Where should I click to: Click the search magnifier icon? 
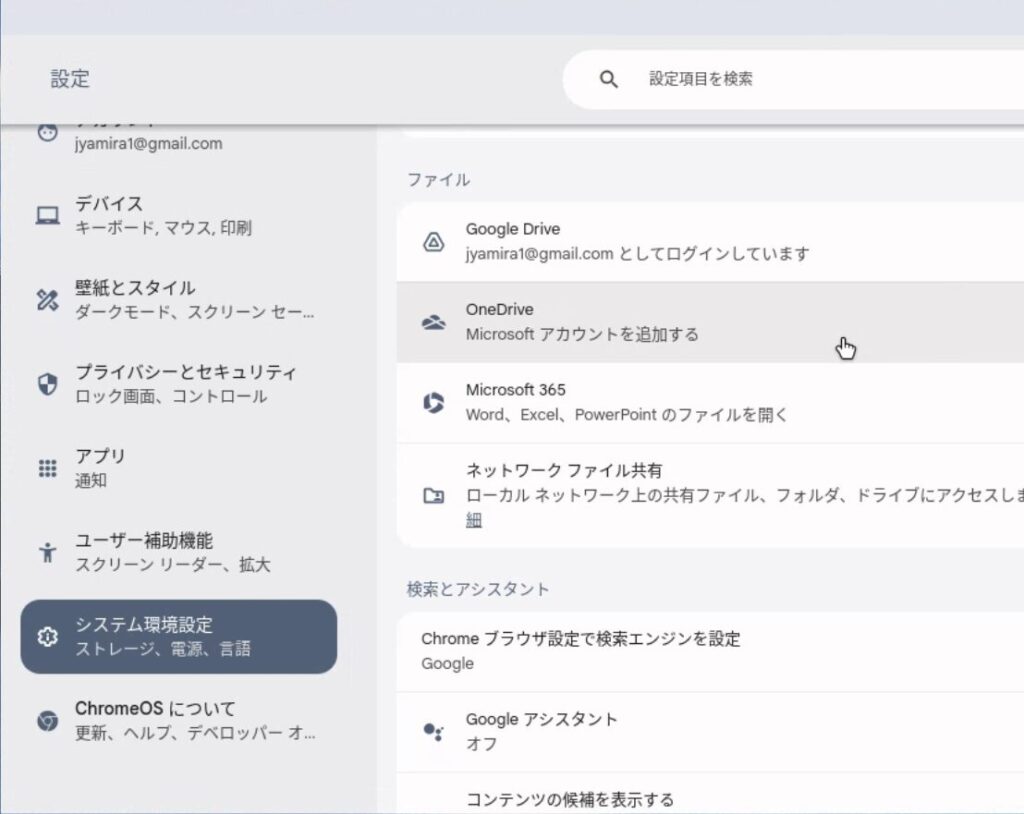(x=609, y=80)
